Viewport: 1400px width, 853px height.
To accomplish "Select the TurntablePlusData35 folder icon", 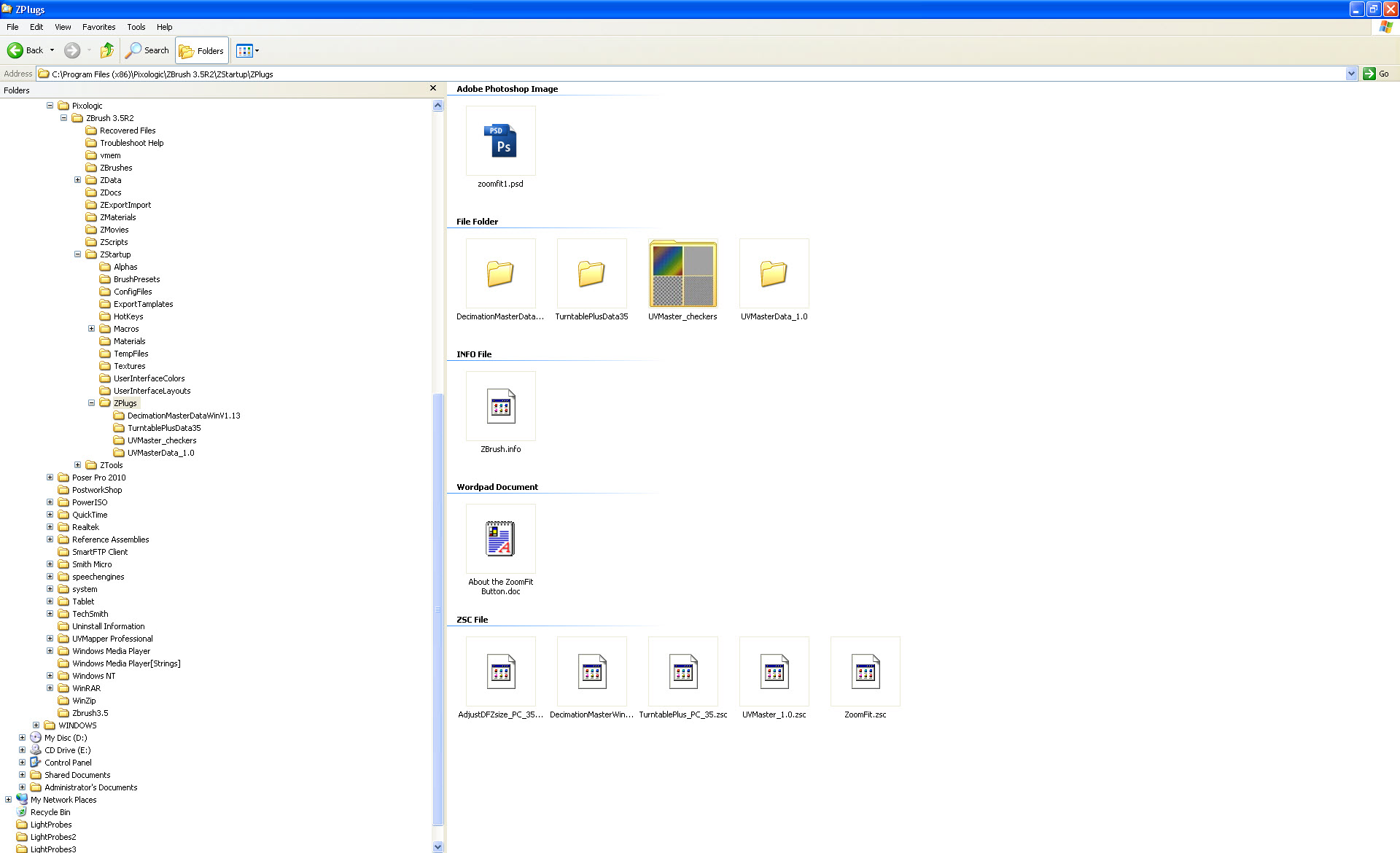I will pyautogui.click(x=591, y=273).
